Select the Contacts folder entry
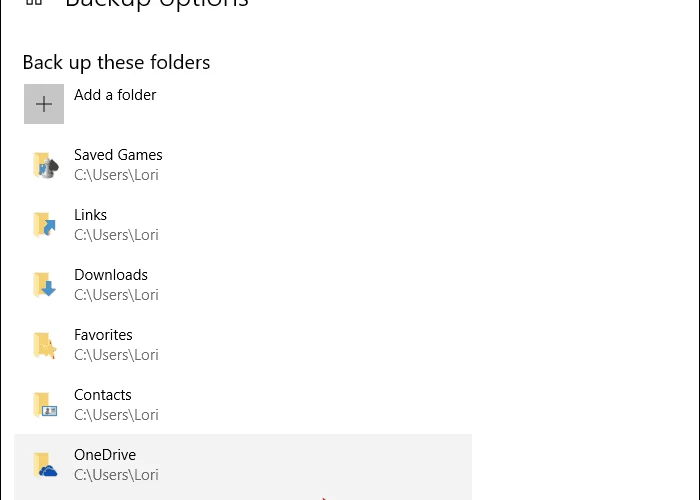This screenshot has width=700, height=500. (x=243, y=404)
